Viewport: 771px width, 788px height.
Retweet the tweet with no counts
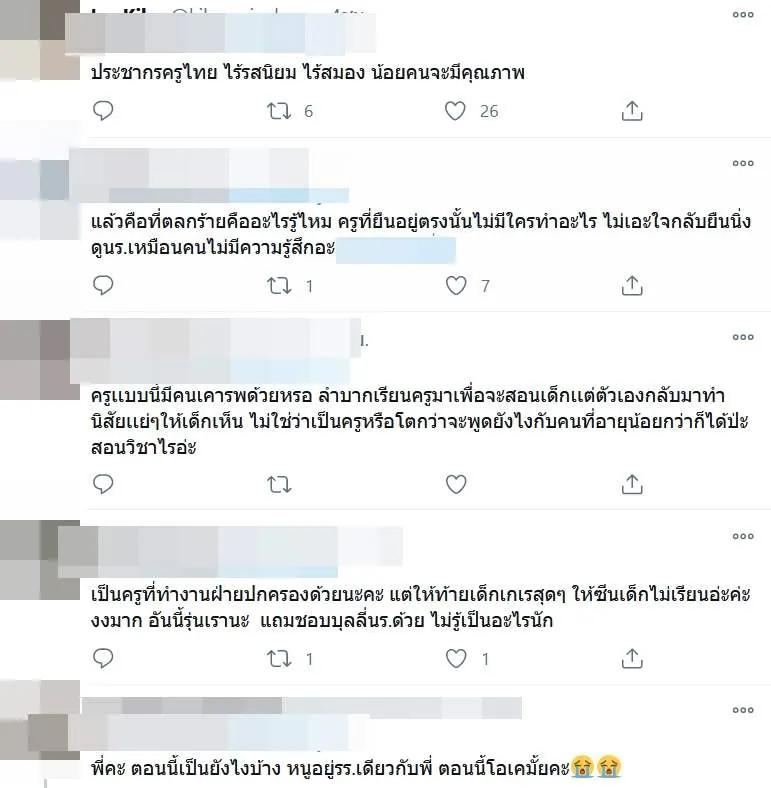point(279,484)
